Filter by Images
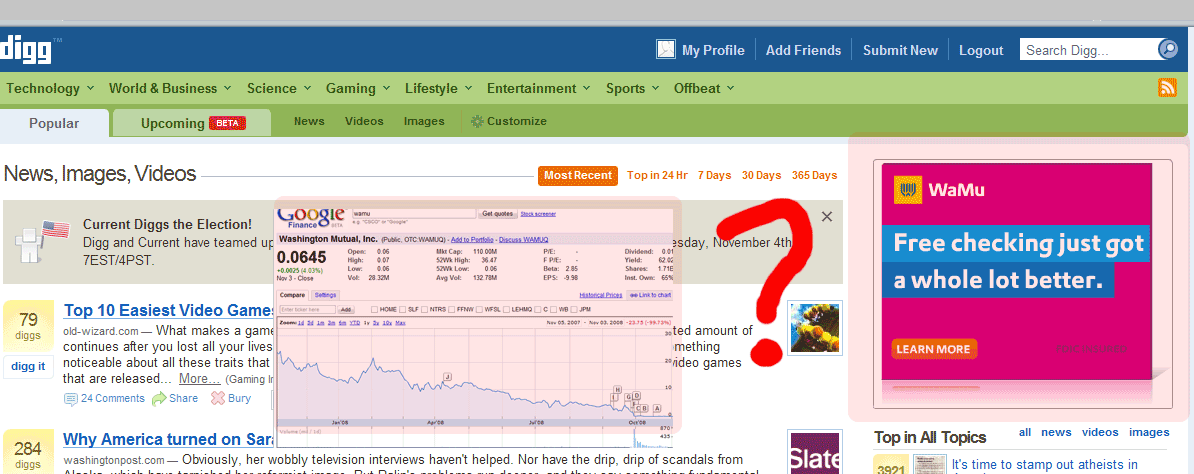Viewport: 1194px width, 474px height. [x=424, y=121]
